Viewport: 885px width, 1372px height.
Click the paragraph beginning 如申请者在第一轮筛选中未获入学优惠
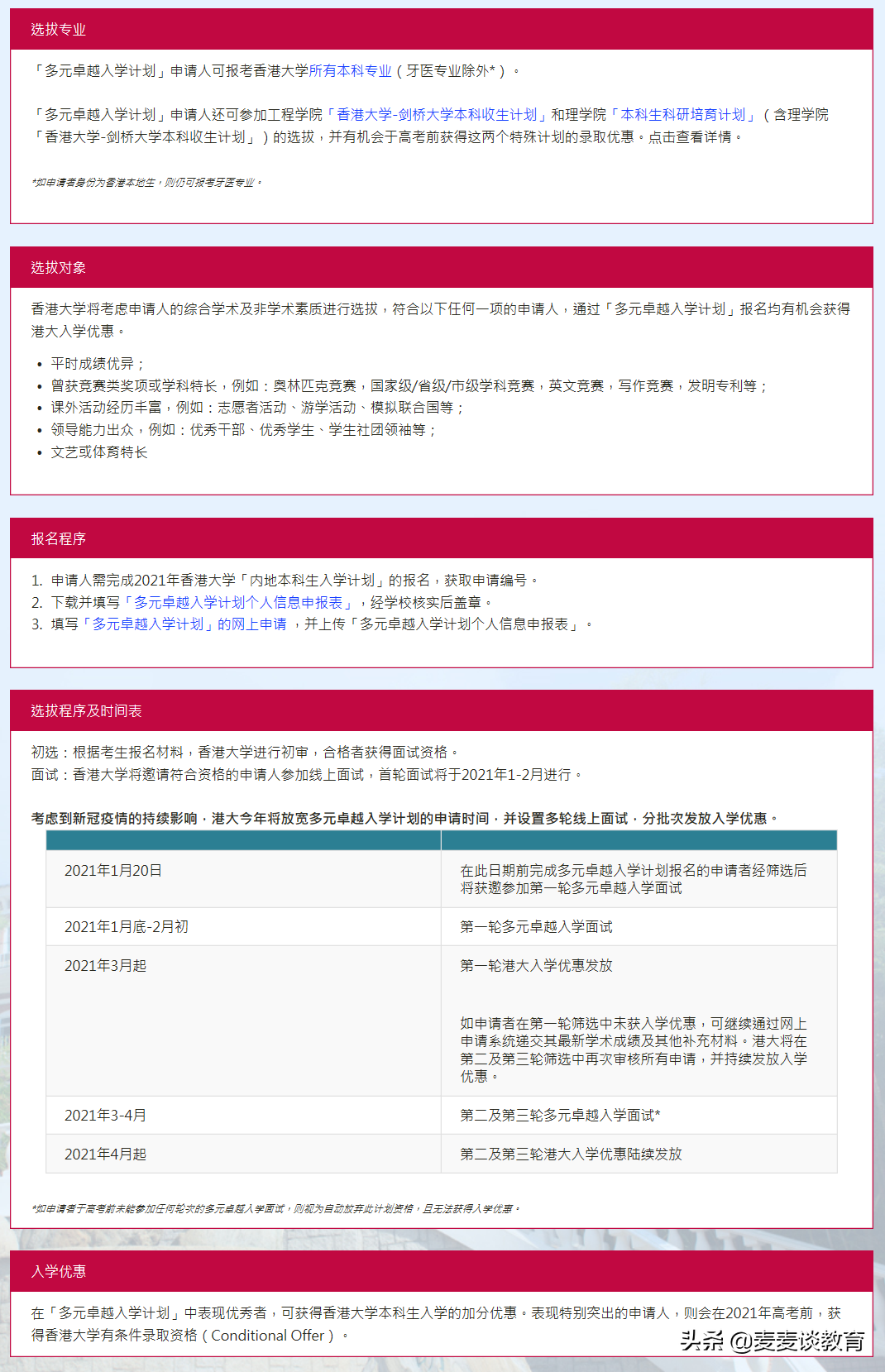coord(634,1050)
